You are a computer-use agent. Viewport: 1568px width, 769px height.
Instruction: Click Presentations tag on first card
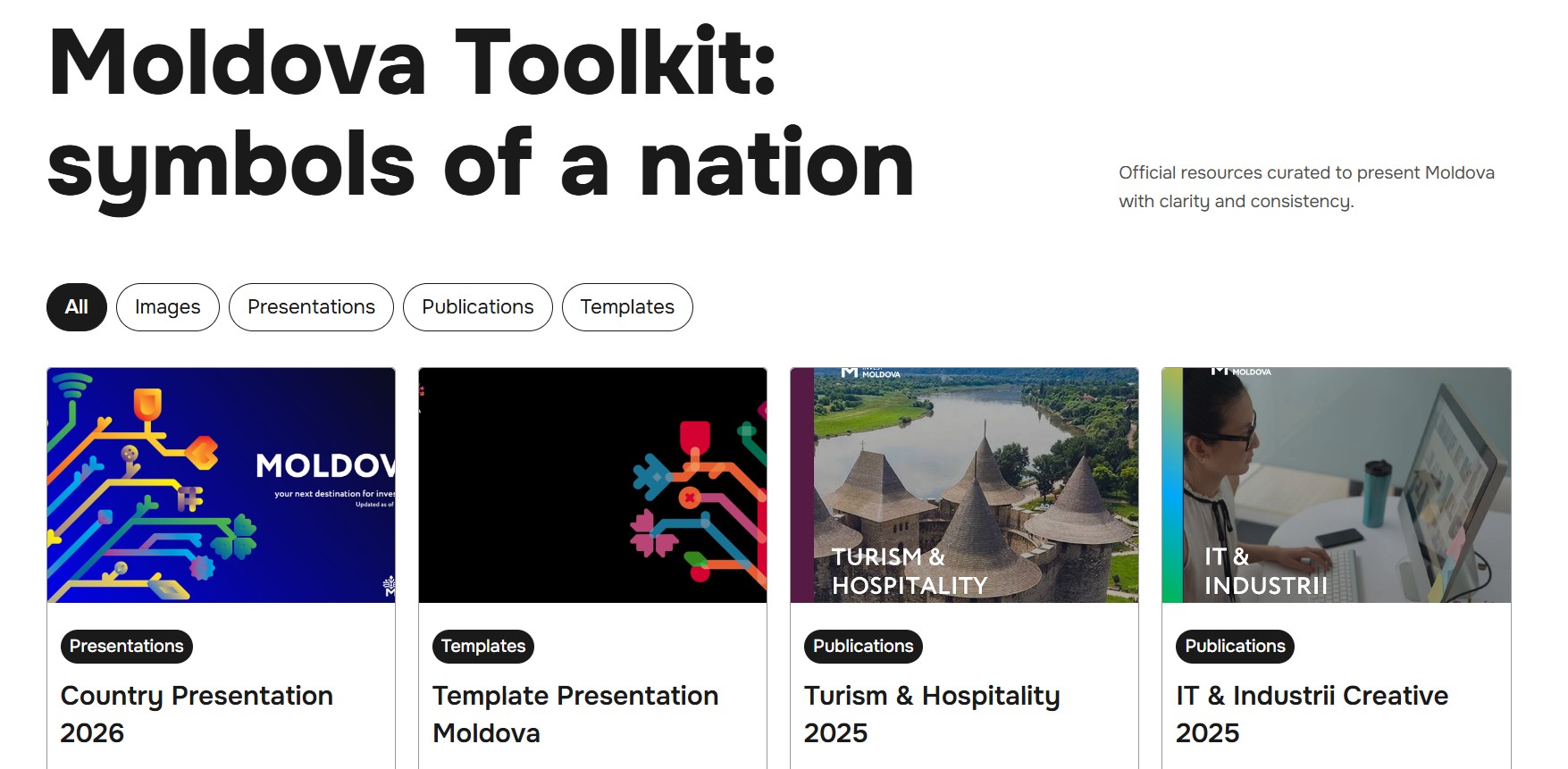pos(127,647)
